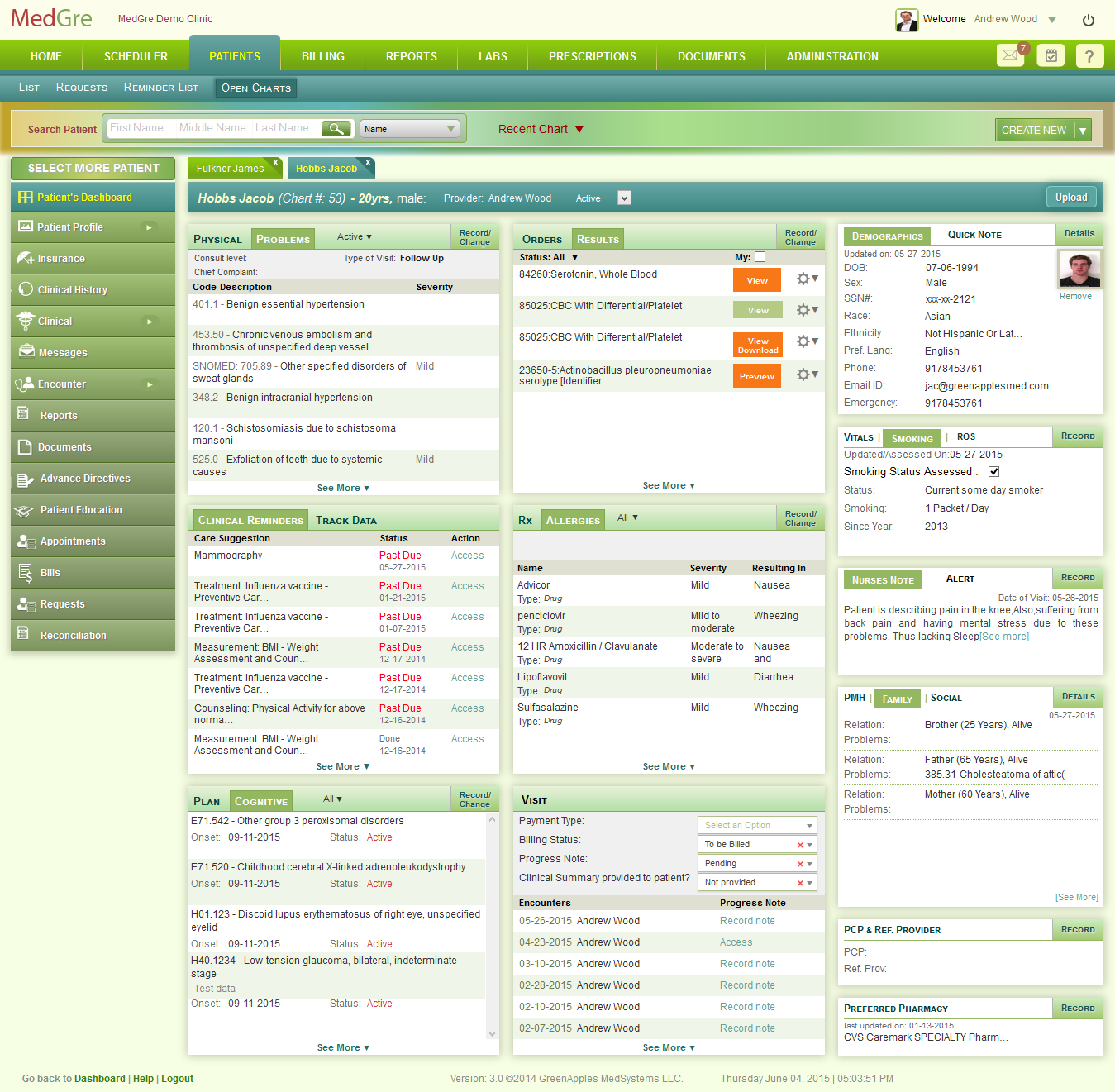Expand the Encounter submenu

pyautogui.click(x=149, y=384)
